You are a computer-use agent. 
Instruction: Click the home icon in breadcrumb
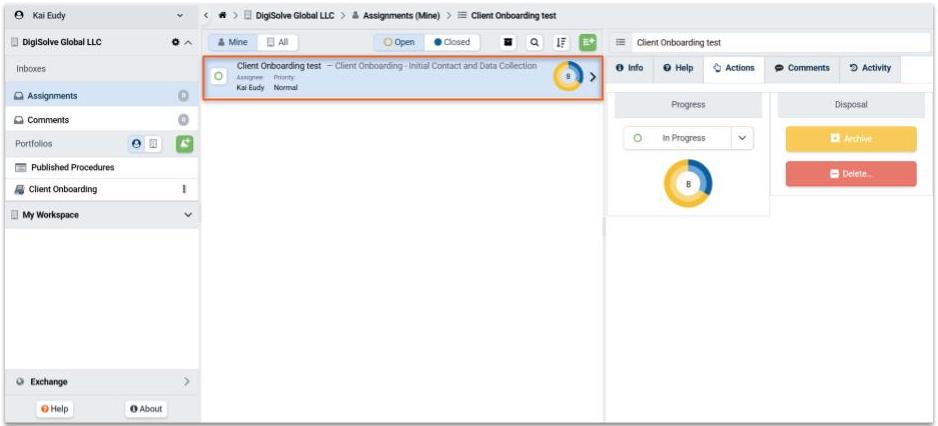pyautogui.click(x=222, y=16)
